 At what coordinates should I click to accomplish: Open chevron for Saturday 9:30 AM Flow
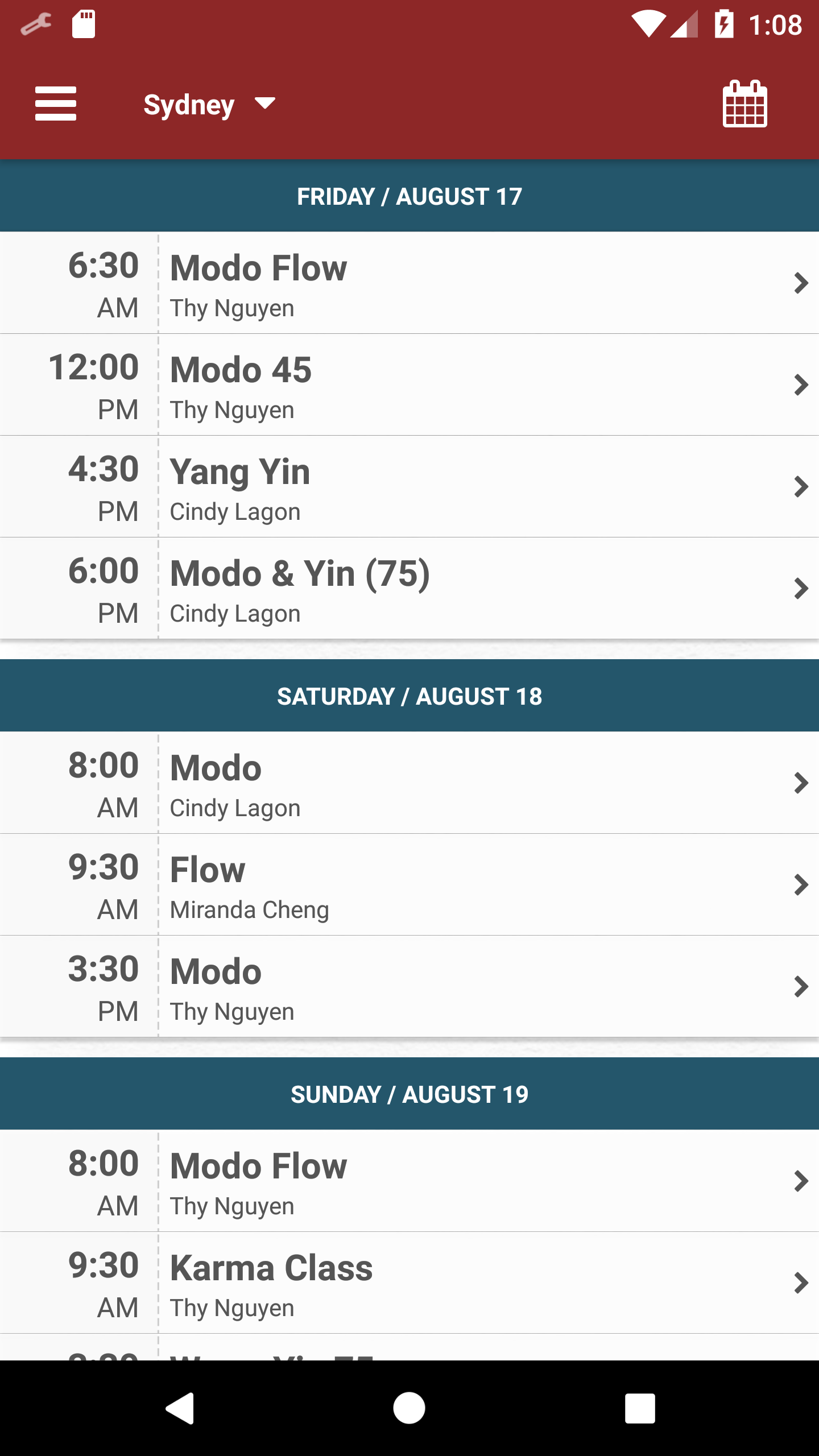click(801, 884)
